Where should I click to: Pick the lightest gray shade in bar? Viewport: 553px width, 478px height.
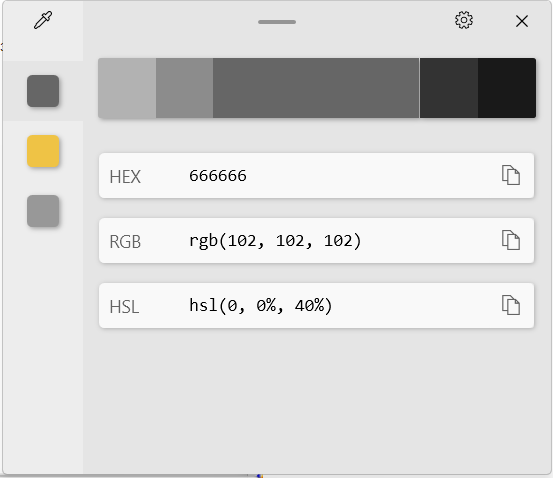coord(127,88)
